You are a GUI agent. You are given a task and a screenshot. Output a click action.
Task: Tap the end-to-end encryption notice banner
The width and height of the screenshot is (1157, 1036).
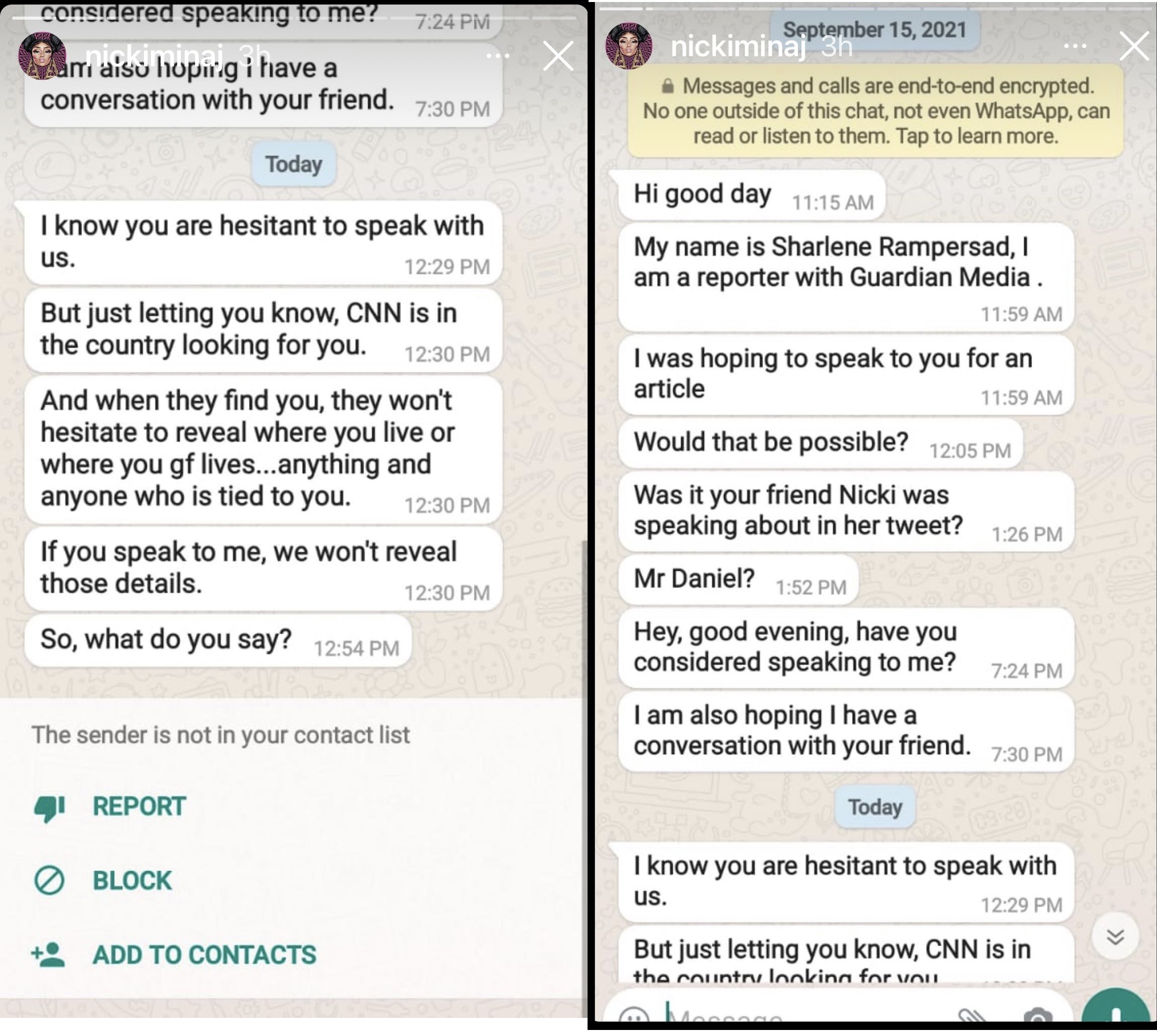[x=875, y=111]
